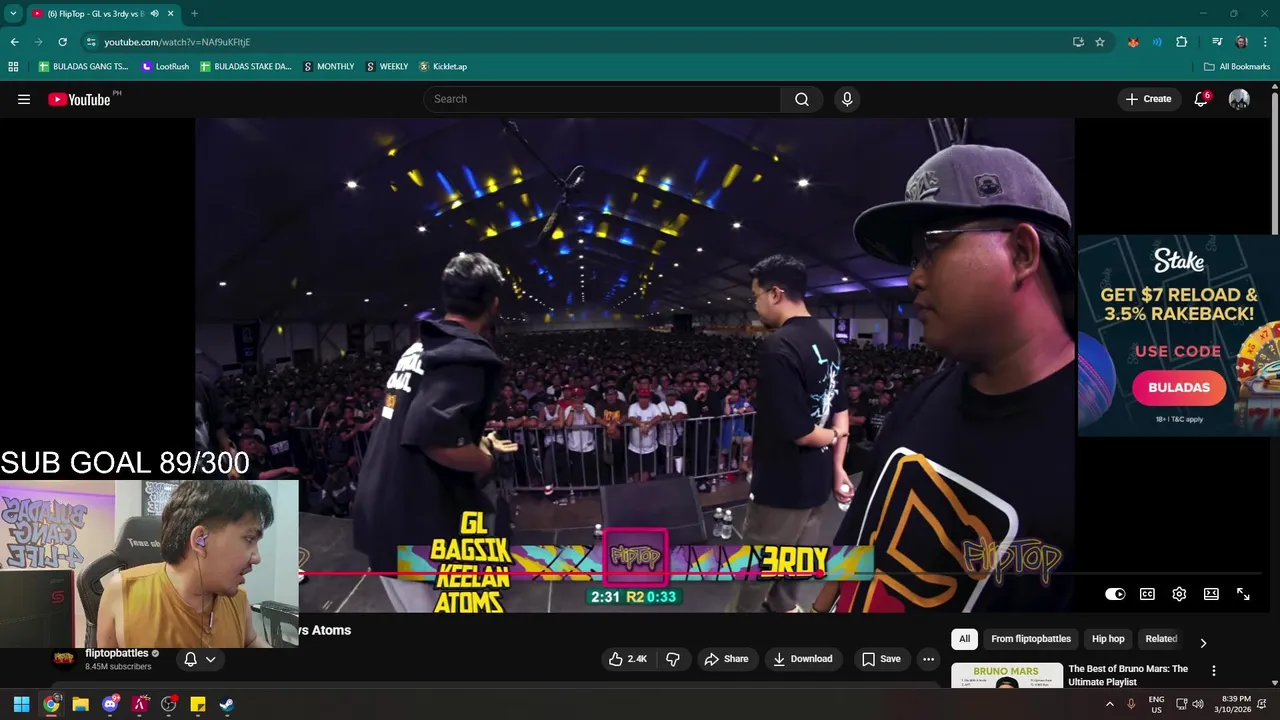1280x720 pixels.
Task: Open options for Bruno Mars playlist recommendation
Action: 1213,671
